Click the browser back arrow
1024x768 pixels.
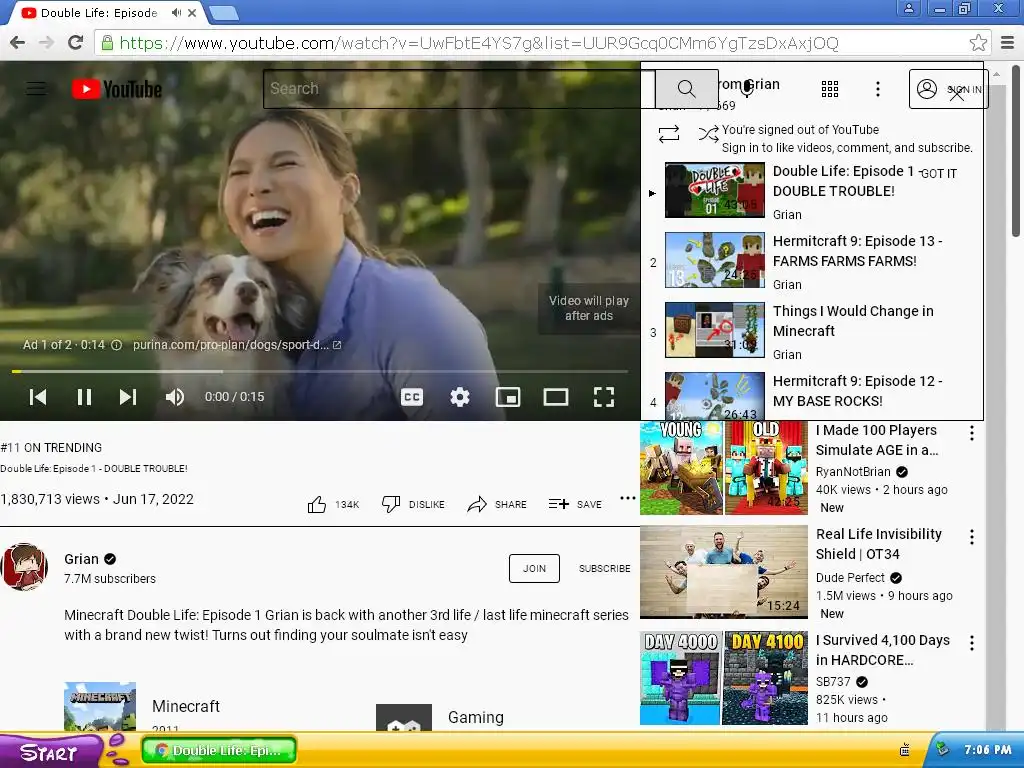[x=18, y=43]
